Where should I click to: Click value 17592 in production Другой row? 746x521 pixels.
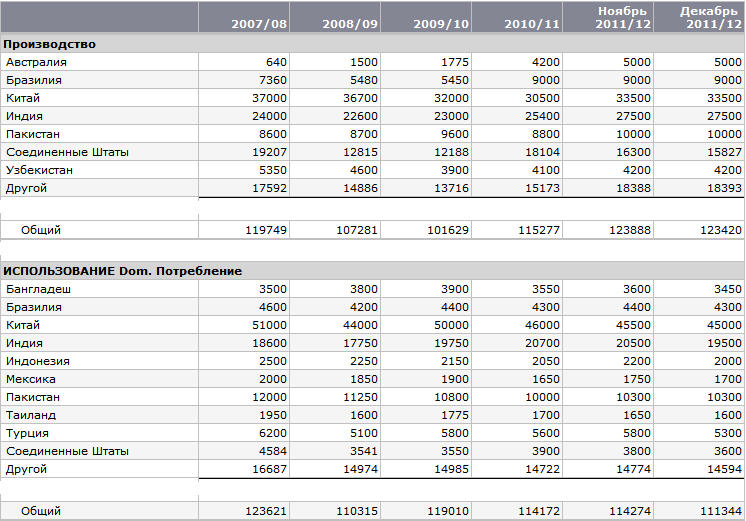click(x=270, y=188)
